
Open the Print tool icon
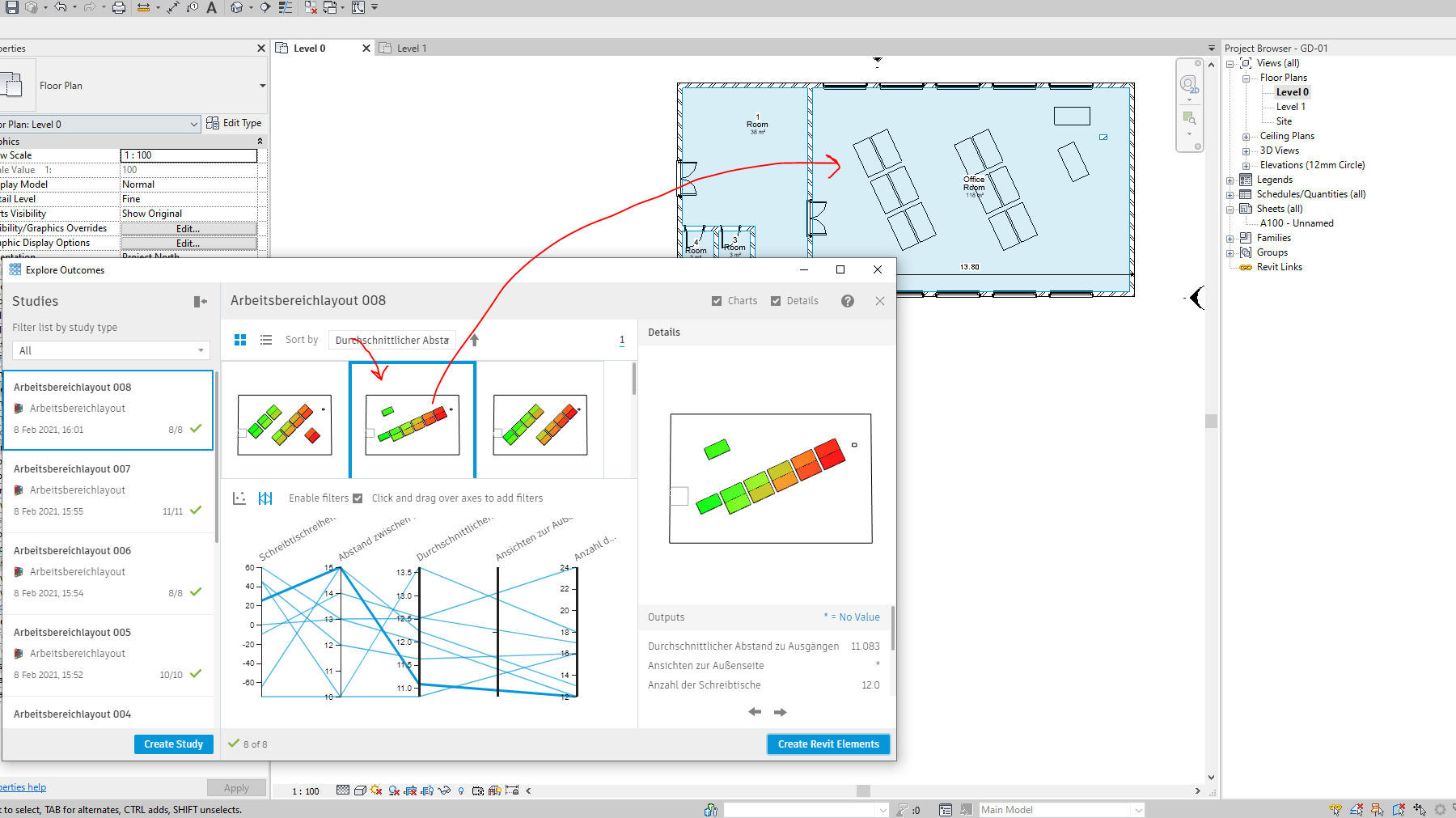118,8
